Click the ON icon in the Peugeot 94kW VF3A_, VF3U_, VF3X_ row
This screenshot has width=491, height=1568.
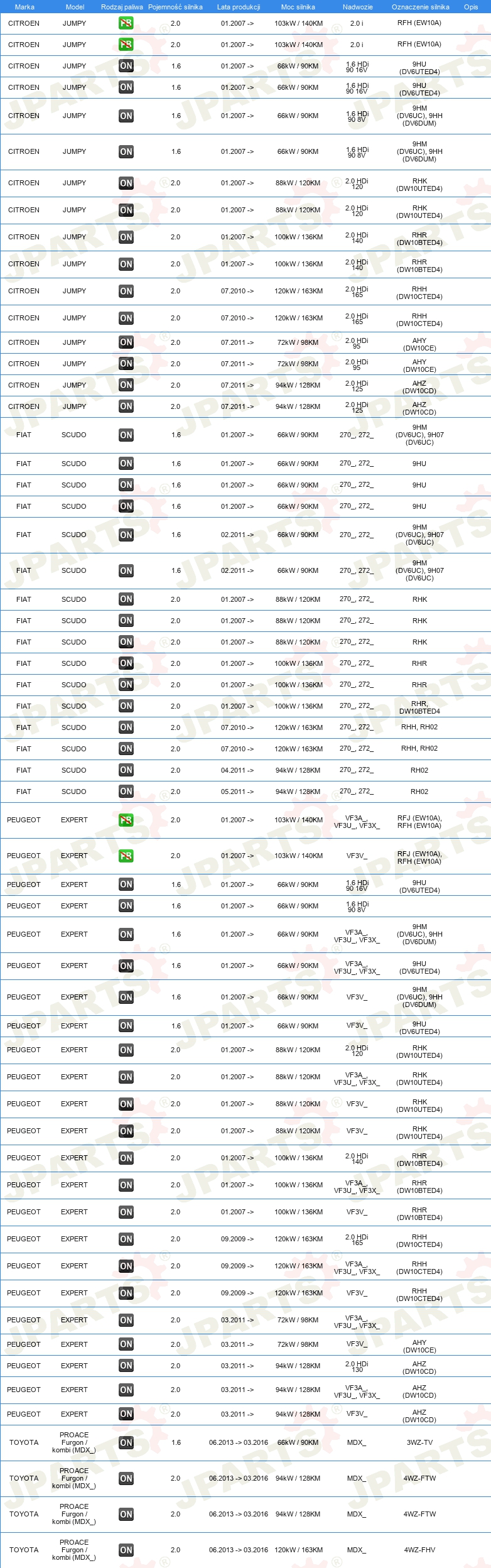coord(126,1390)
